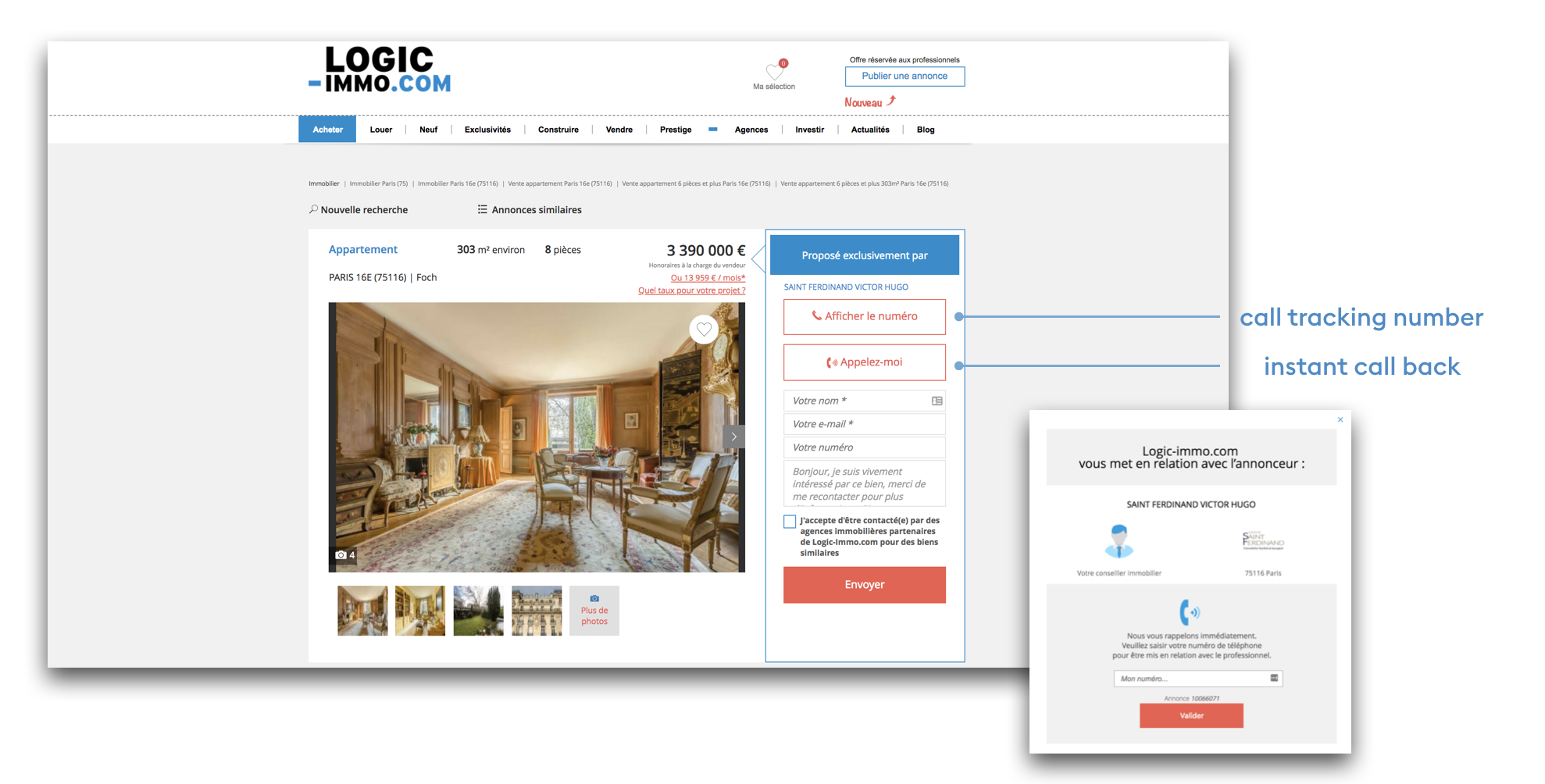Enable the J'accepte d'être contacté(e) checkbox

(790, 521)
